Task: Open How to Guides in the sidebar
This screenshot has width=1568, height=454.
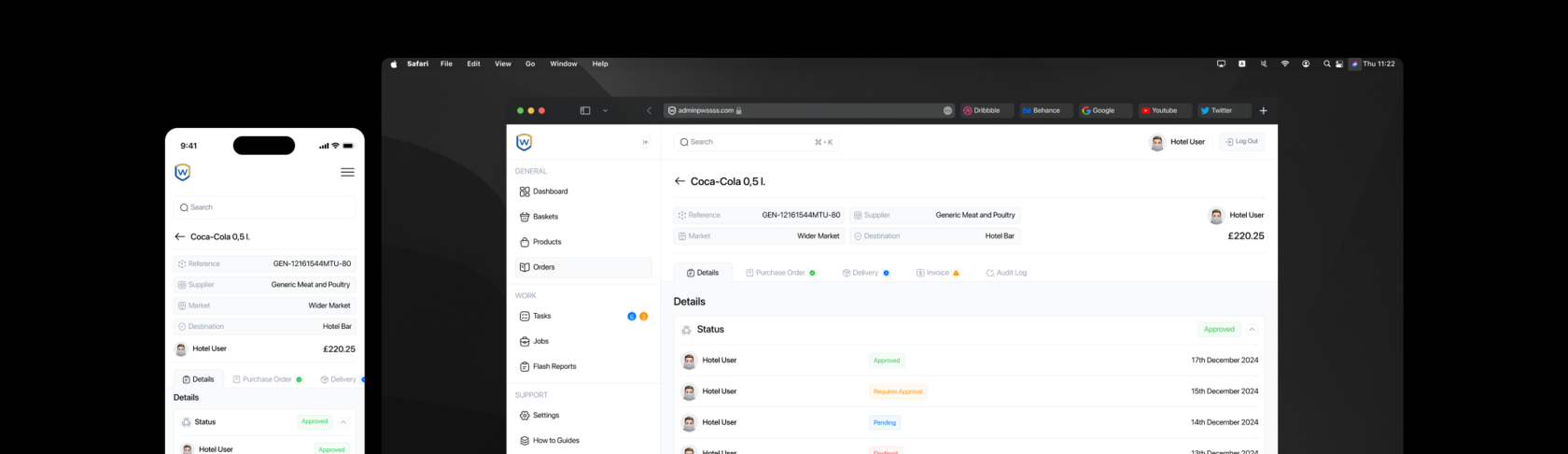Action: tap(583, 440)
